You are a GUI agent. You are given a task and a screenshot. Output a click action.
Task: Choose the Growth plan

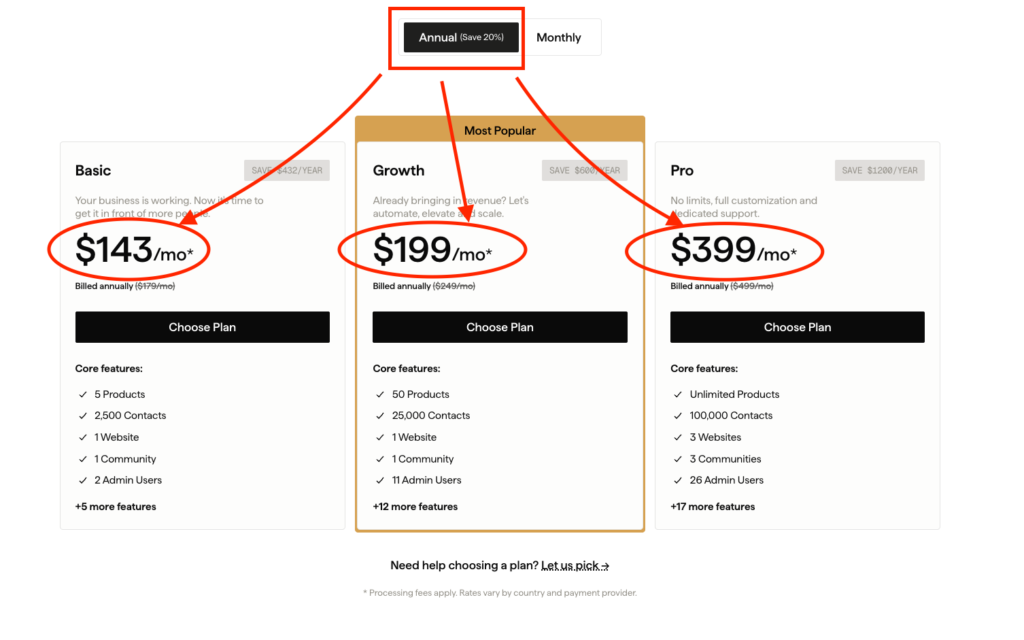pyautogui.click(x=500, y=327)
